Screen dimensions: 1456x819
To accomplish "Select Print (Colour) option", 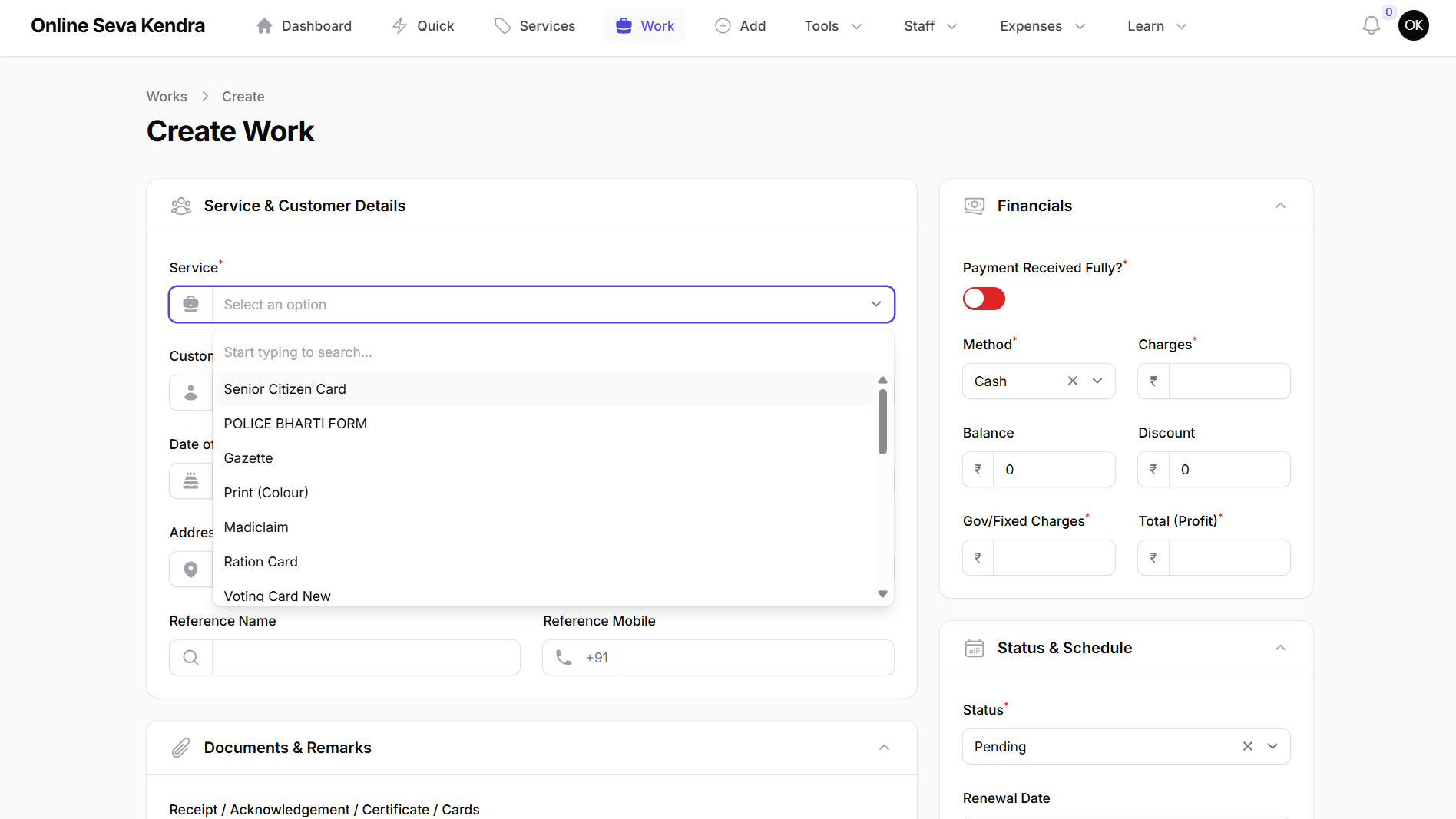I will 546,493.
